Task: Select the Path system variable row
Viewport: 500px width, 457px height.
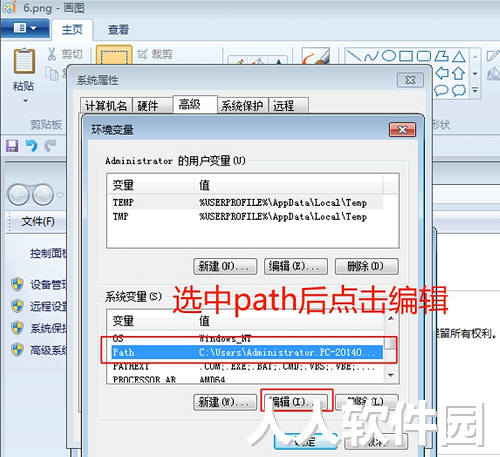Action: pyautogui.click(x=247, y=352)
